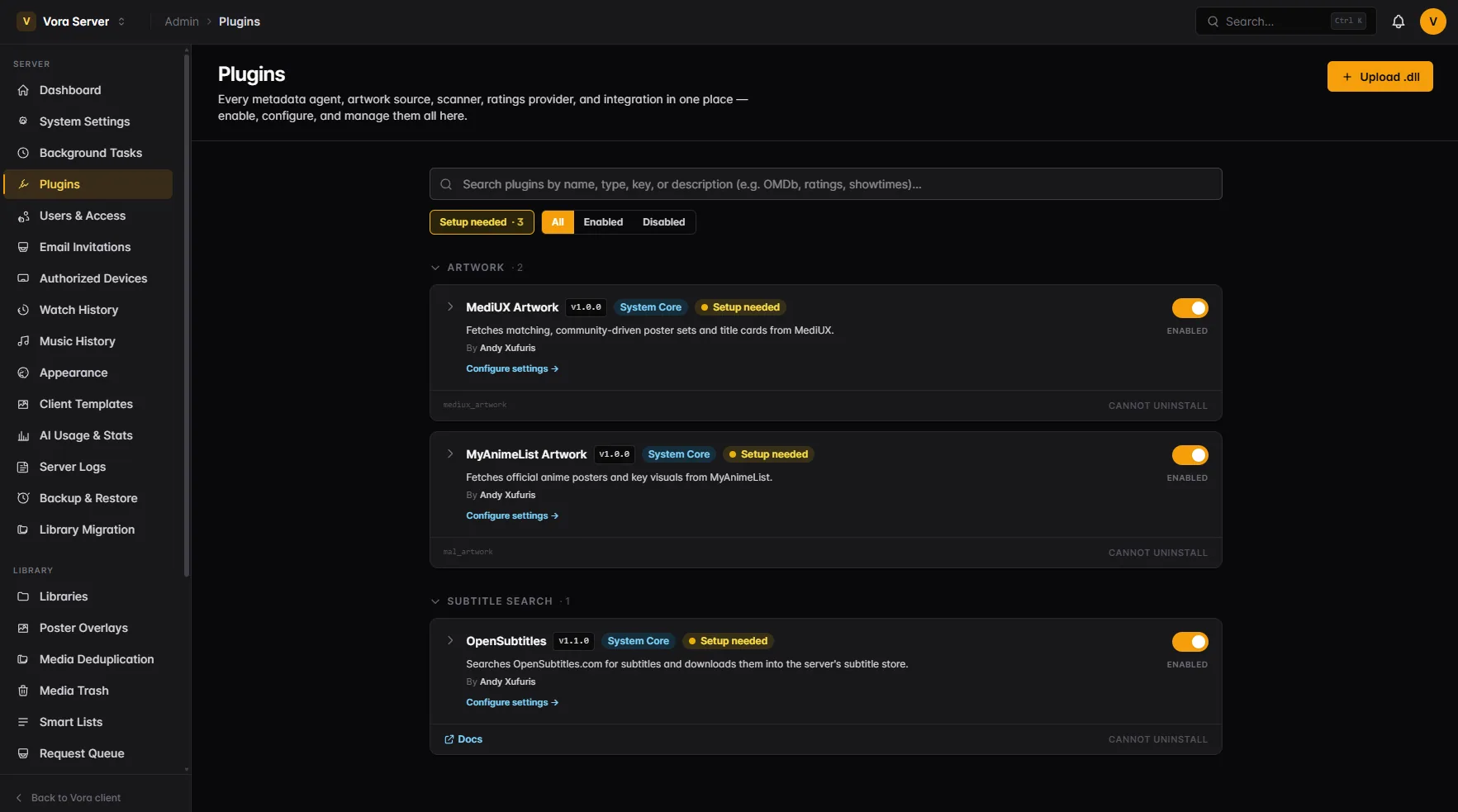Click the Users & Access icon
The image size is (1458, 812).
point(23,216)
